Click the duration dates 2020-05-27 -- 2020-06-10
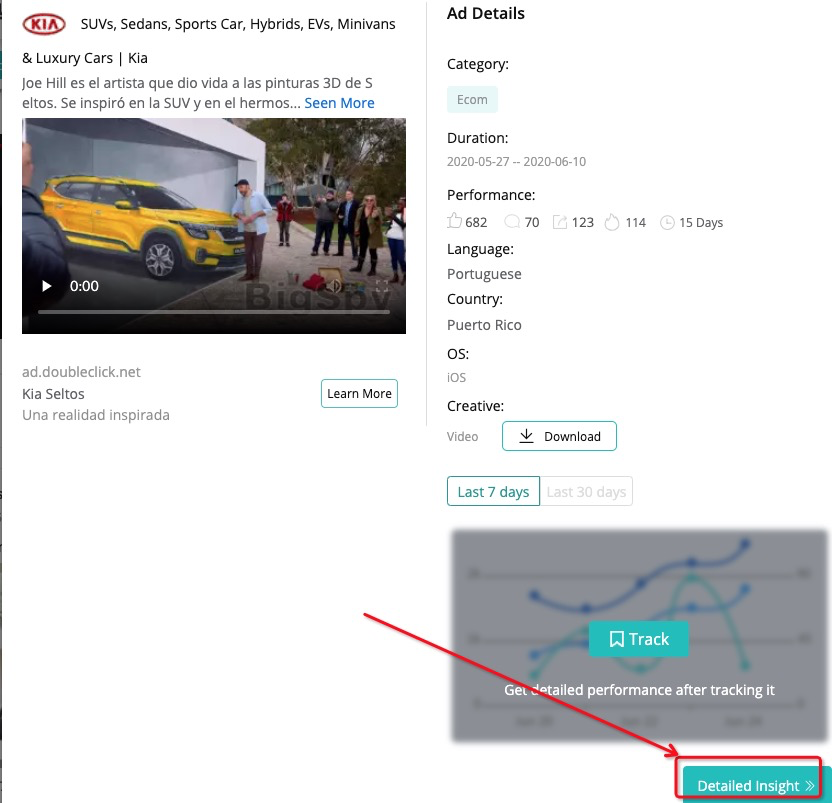Screen dimensions: 837x803 516,161
